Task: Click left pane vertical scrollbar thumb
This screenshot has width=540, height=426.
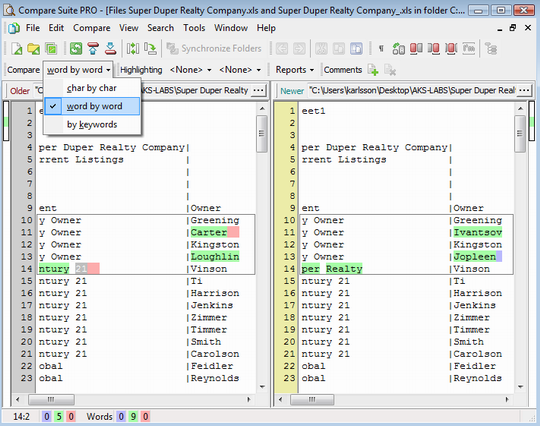Action: [x=262, y=133]
